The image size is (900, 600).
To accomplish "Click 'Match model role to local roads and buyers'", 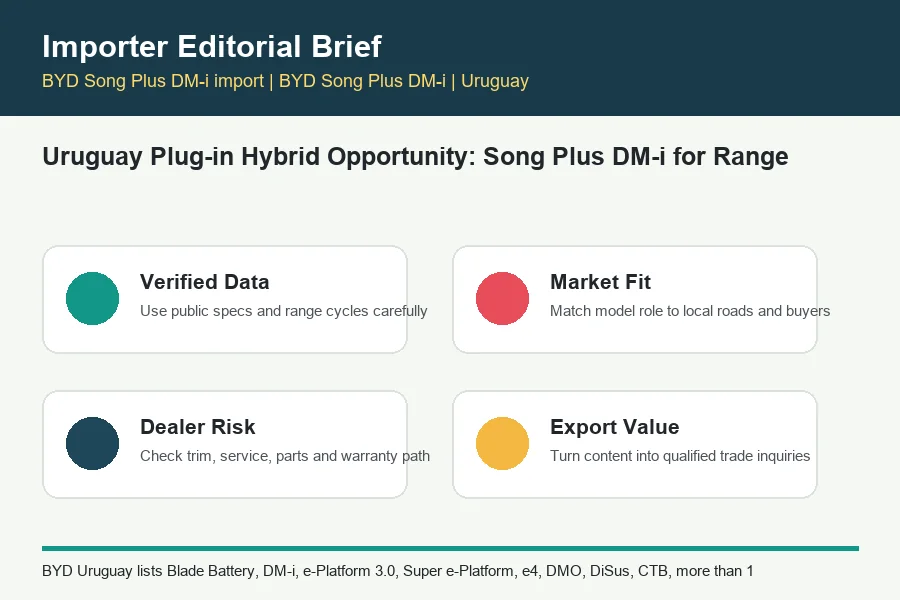I will pos(690,311).
